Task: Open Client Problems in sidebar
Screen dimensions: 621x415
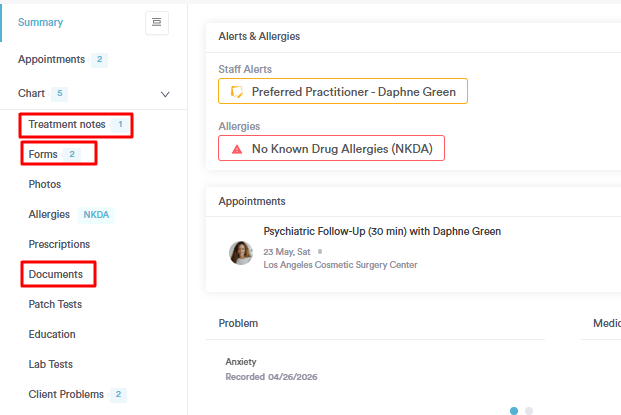Action: 66,394
